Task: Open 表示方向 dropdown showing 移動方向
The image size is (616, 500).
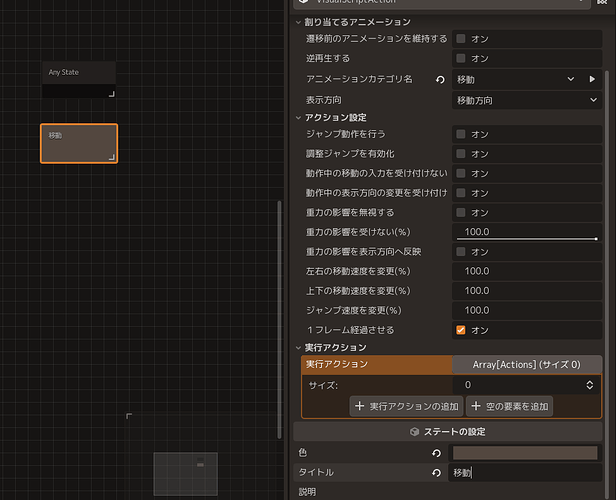Action: pyautogui.click(x=527, y=100)
